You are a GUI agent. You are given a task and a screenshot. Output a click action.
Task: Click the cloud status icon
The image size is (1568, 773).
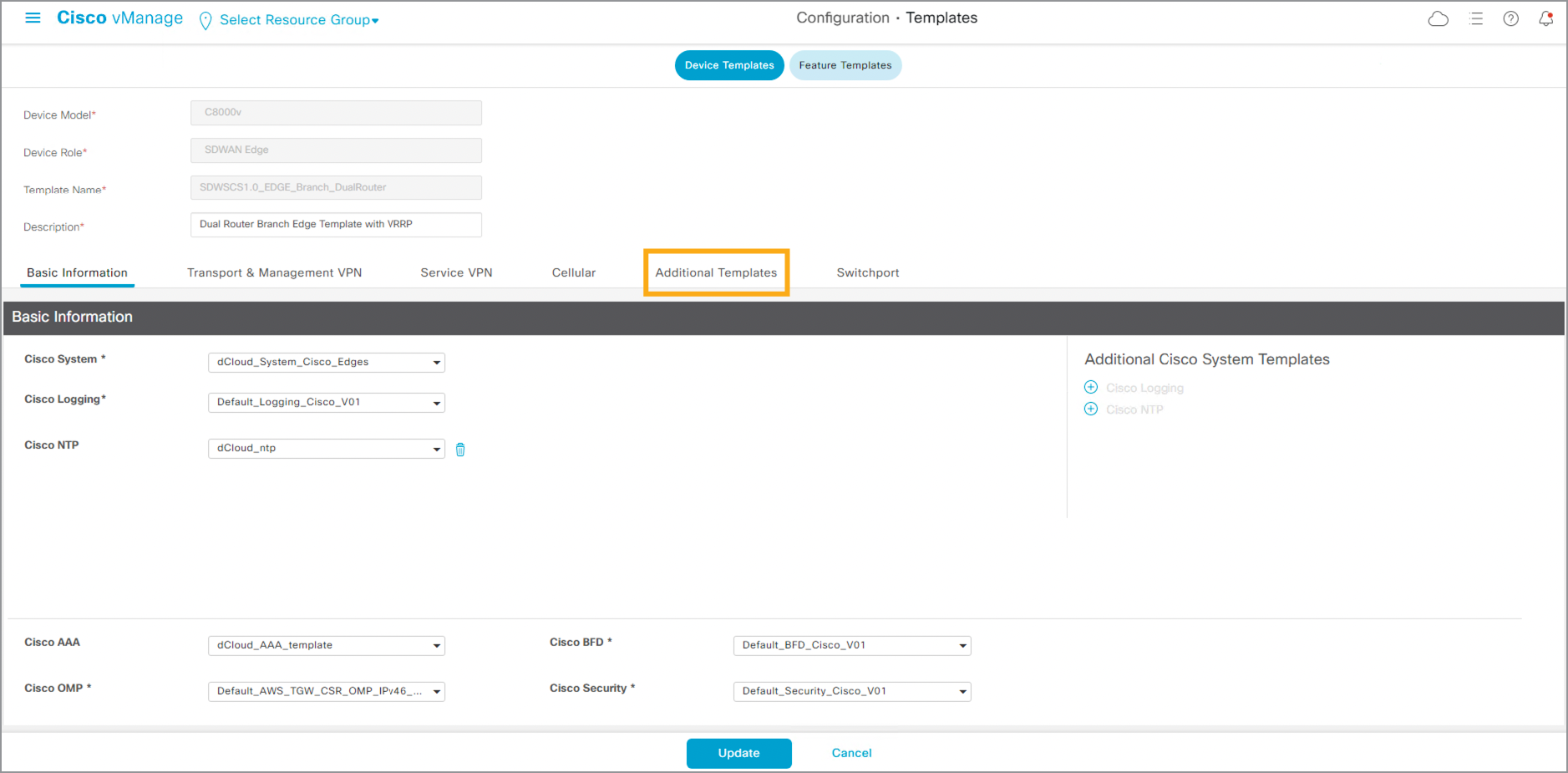point(1438,18)
